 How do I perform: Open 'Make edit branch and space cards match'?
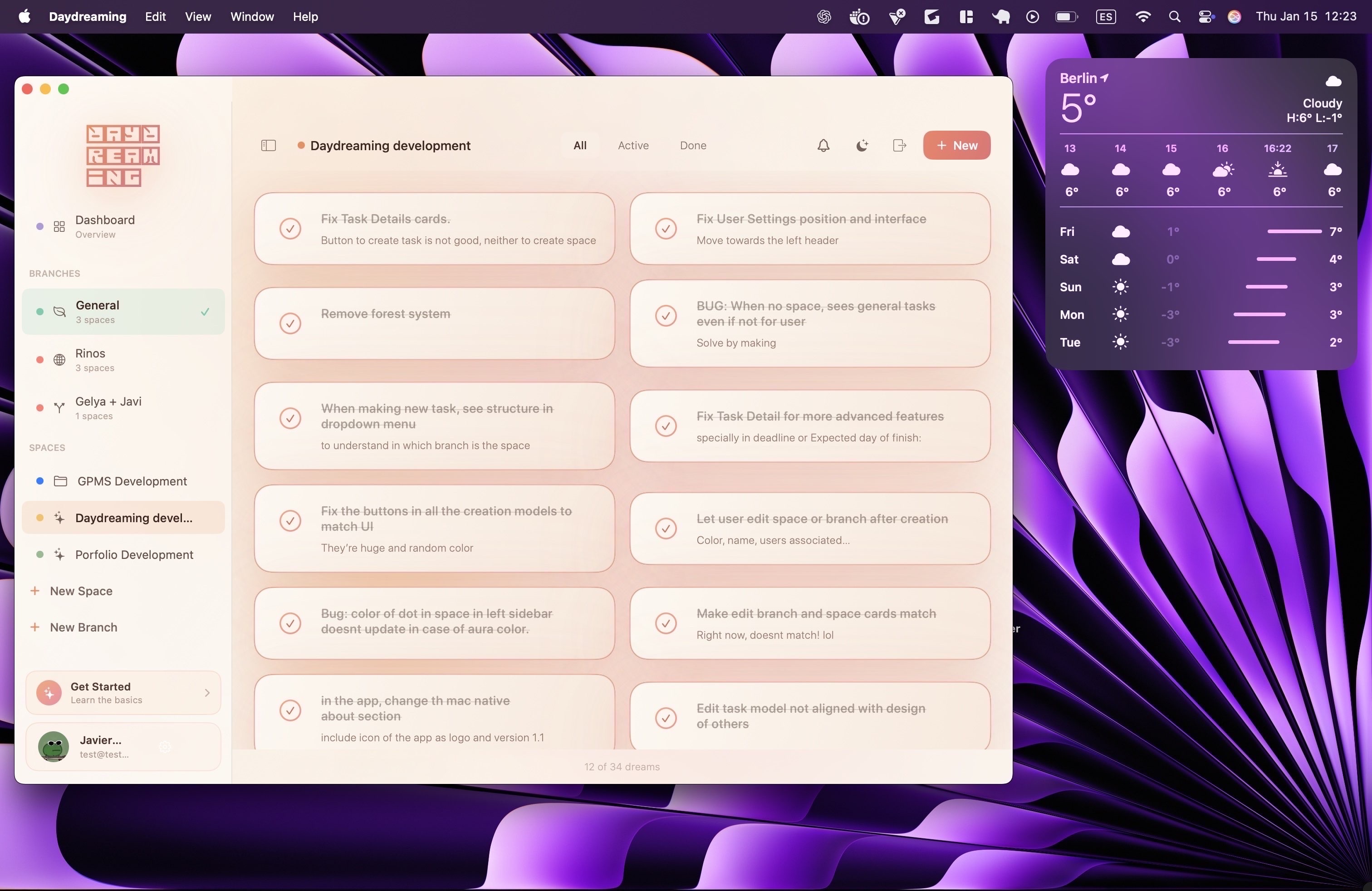pos(810,623)
